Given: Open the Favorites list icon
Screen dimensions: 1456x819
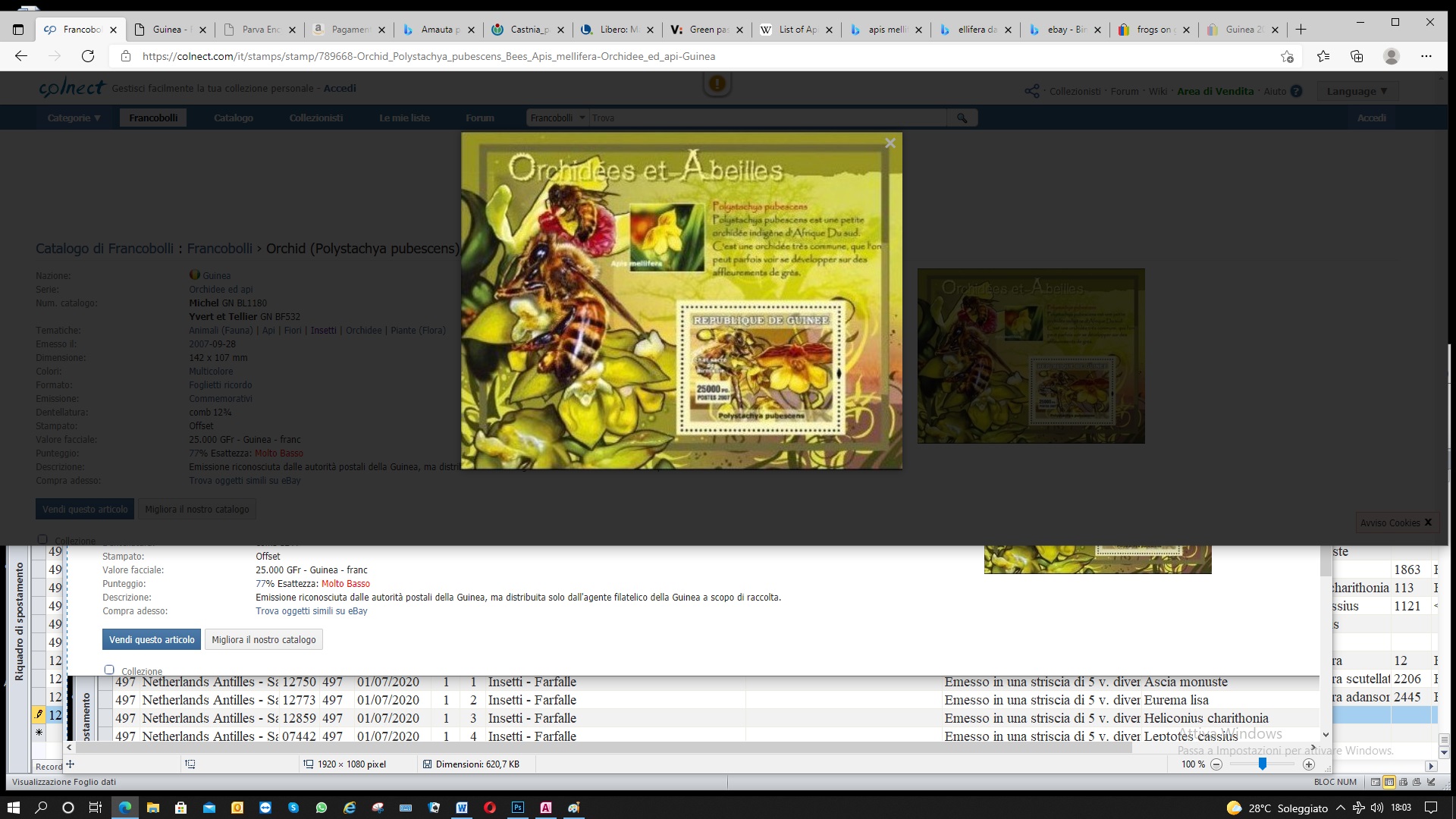Looking at the screenshot, I should 1323,56.
